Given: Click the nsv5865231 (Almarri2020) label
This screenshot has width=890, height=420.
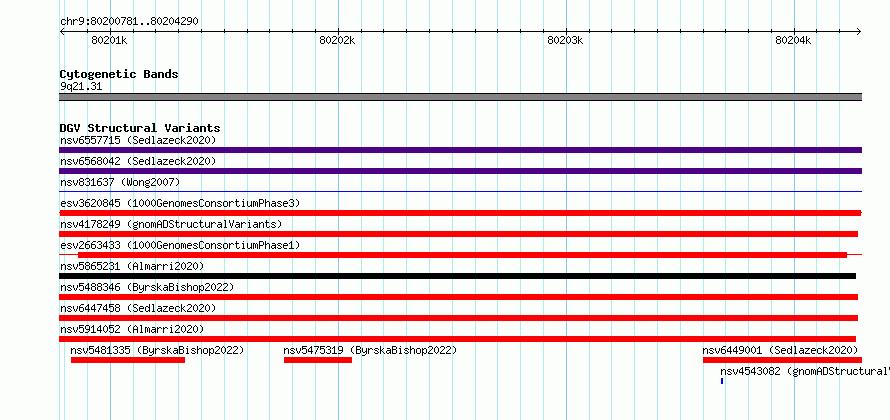Looking at the screenshot, I should point(132,266).
